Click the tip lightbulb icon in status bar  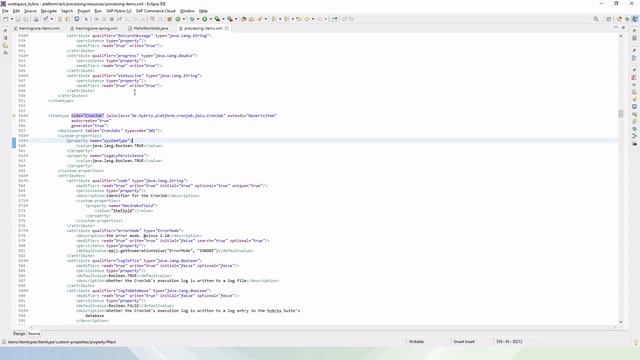click(635, 343)
